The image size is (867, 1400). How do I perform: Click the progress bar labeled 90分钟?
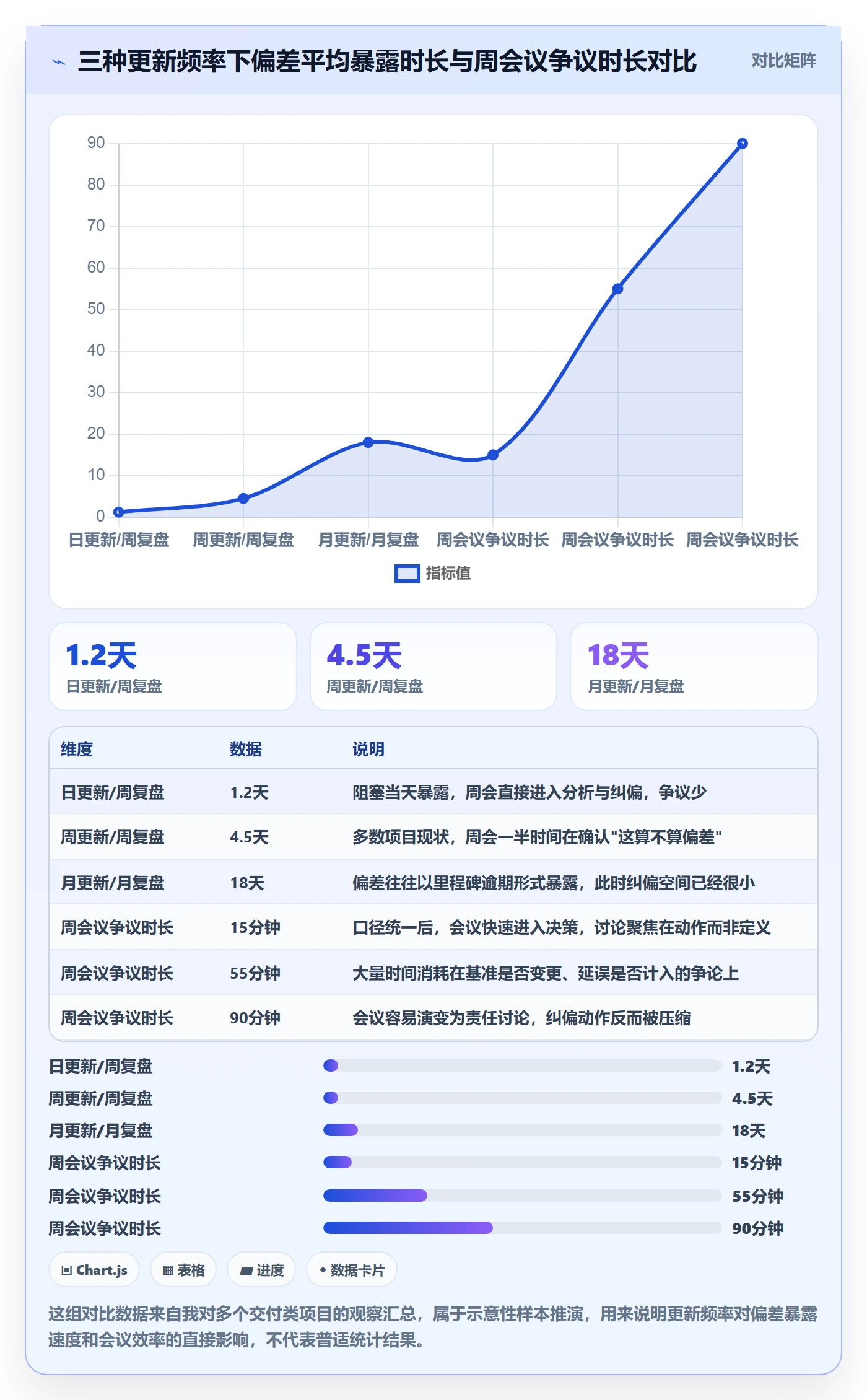pyautogui.click(x=523, y=1228)
